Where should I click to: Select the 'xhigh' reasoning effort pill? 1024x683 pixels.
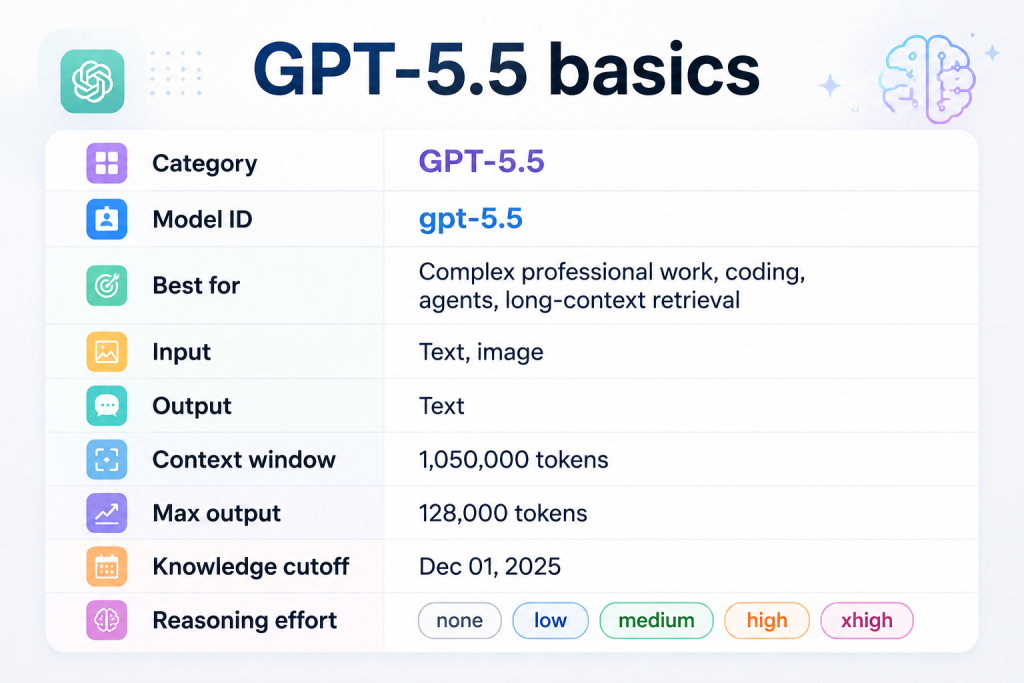pos(867,620)
